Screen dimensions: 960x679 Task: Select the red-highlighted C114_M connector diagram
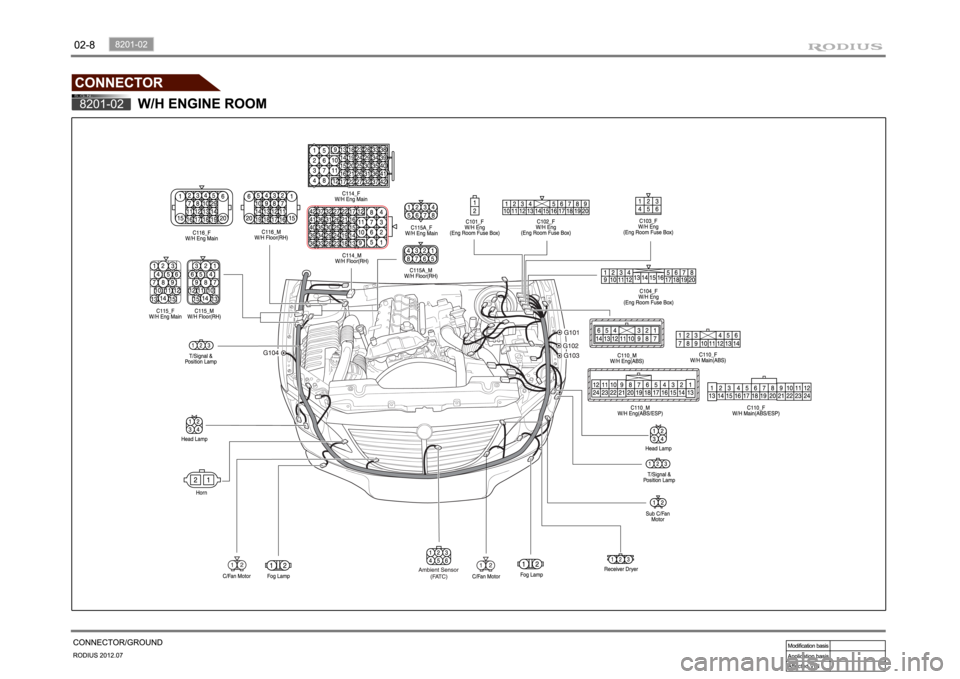[x=348, y=227]
